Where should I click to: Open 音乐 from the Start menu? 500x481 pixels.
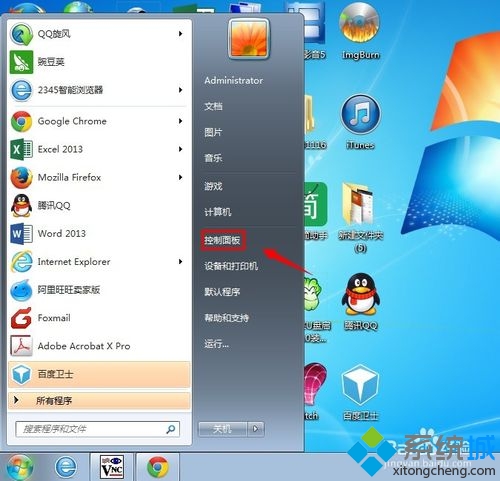(213, 158)
